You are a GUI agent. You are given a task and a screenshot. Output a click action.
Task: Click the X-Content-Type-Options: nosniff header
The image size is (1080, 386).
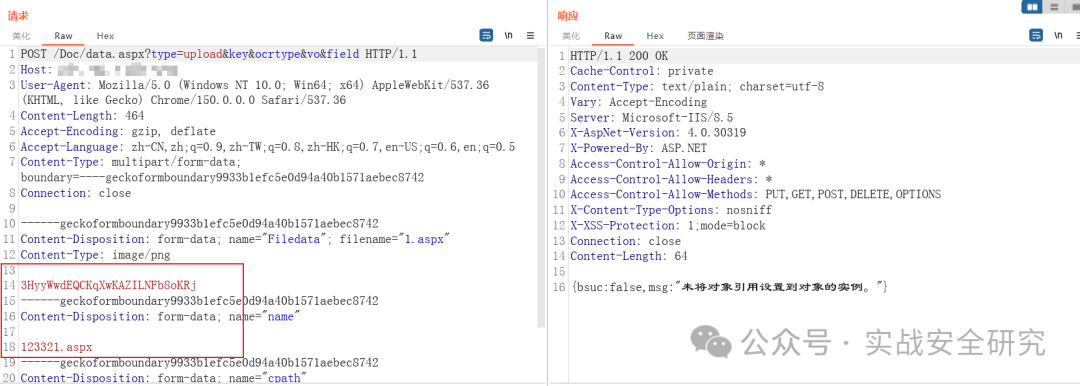click(672, 210)
